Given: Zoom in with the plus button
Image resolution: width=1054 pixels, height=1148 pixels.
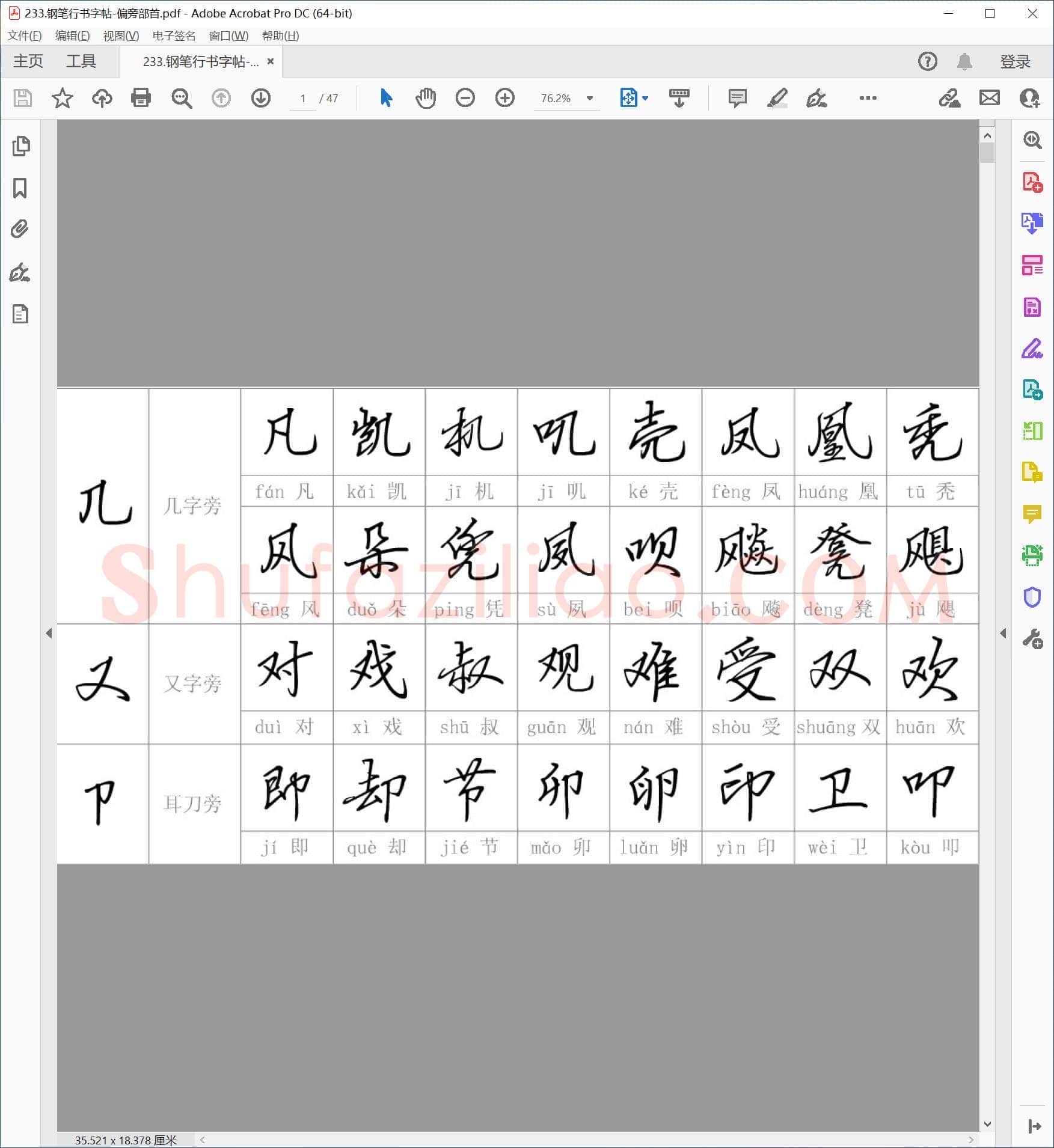Looking at the screenshot, I should (x=505, y=98).
